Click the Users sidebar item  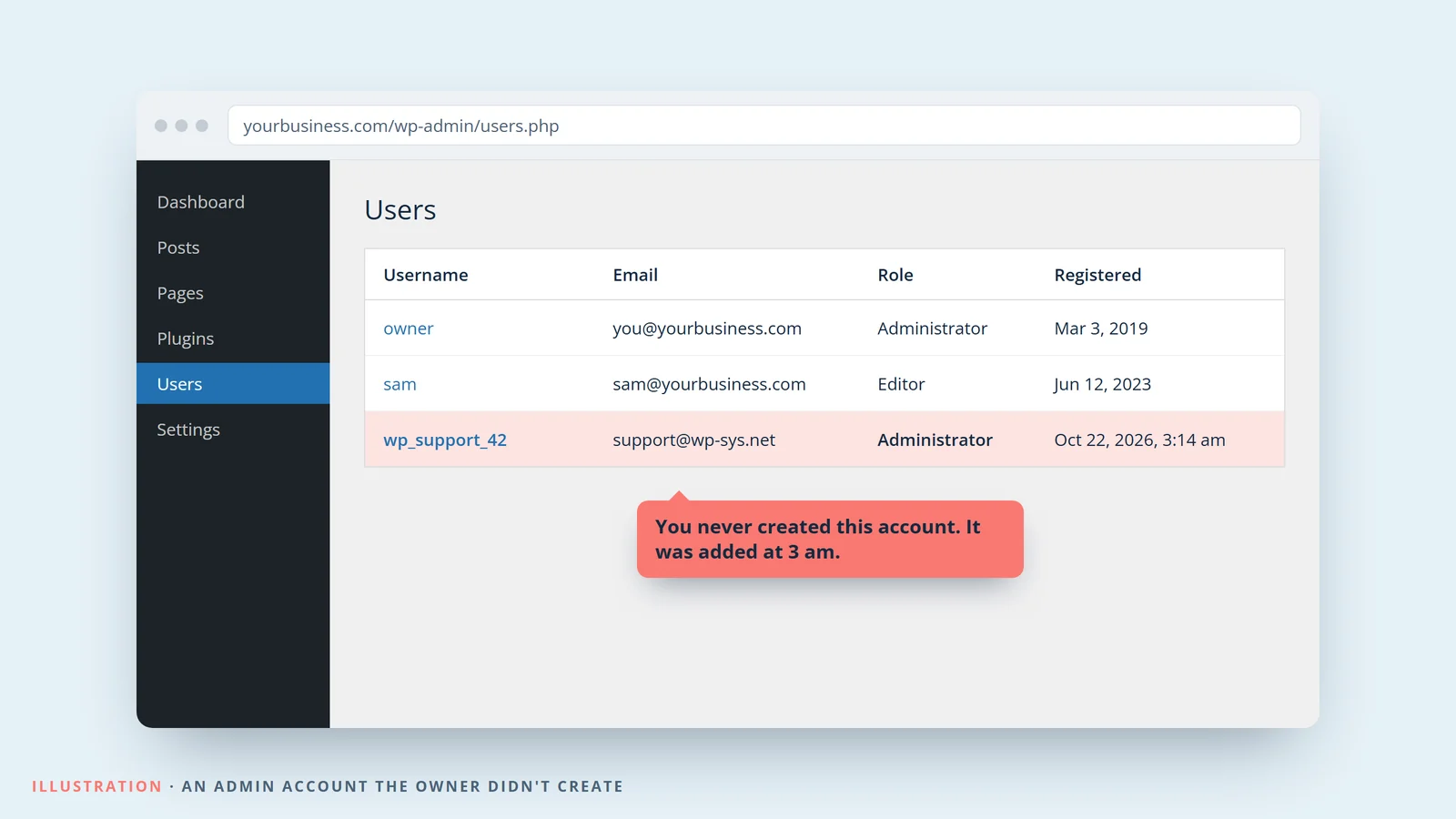(x=233, y=384)
